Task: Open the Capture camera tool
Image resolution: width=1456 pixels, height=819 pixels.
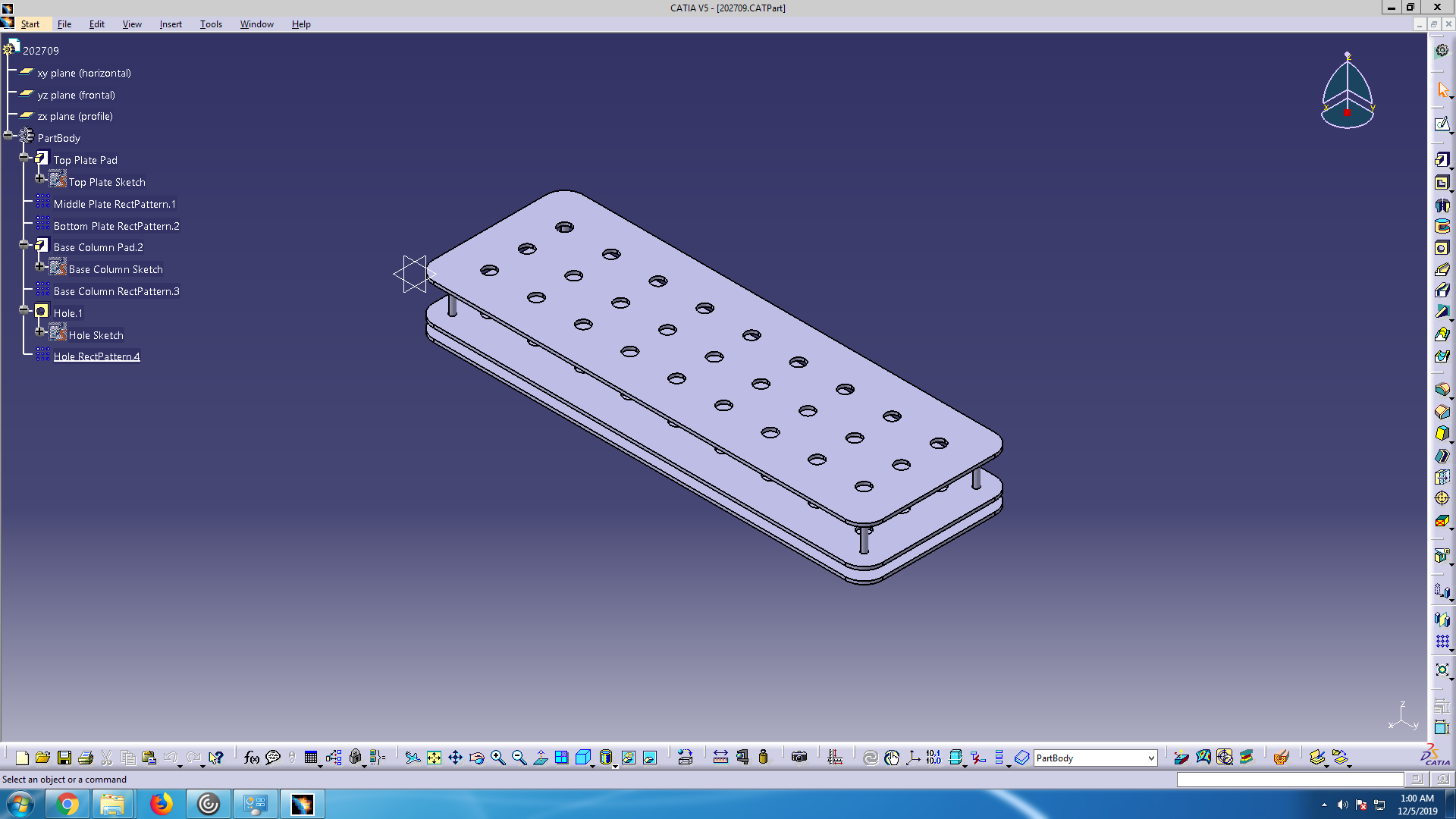Action: (x=799, y=758)
